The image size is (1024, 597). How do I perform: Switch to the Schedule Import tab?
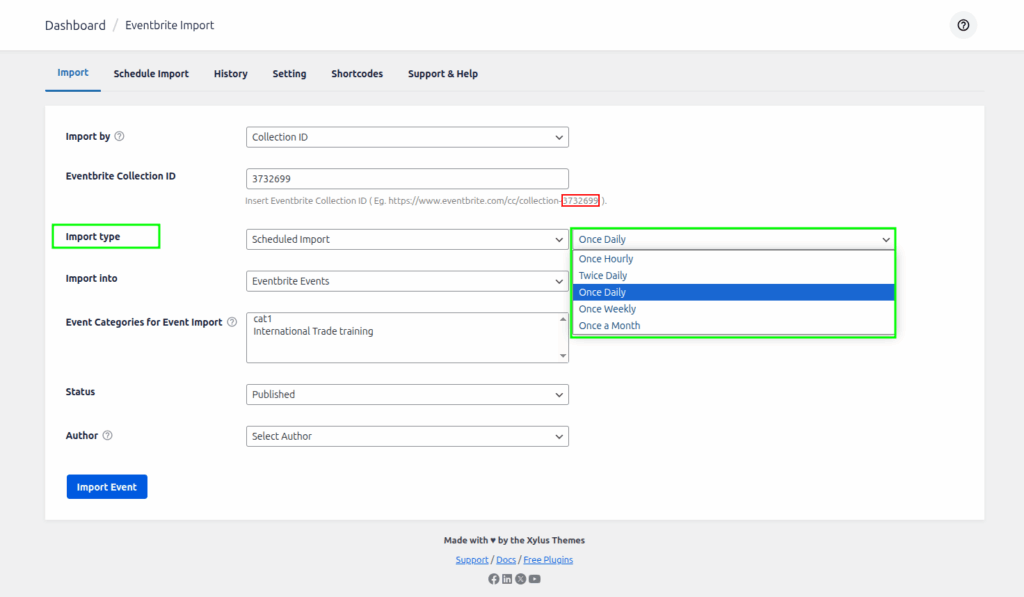[x=151, y=74]
